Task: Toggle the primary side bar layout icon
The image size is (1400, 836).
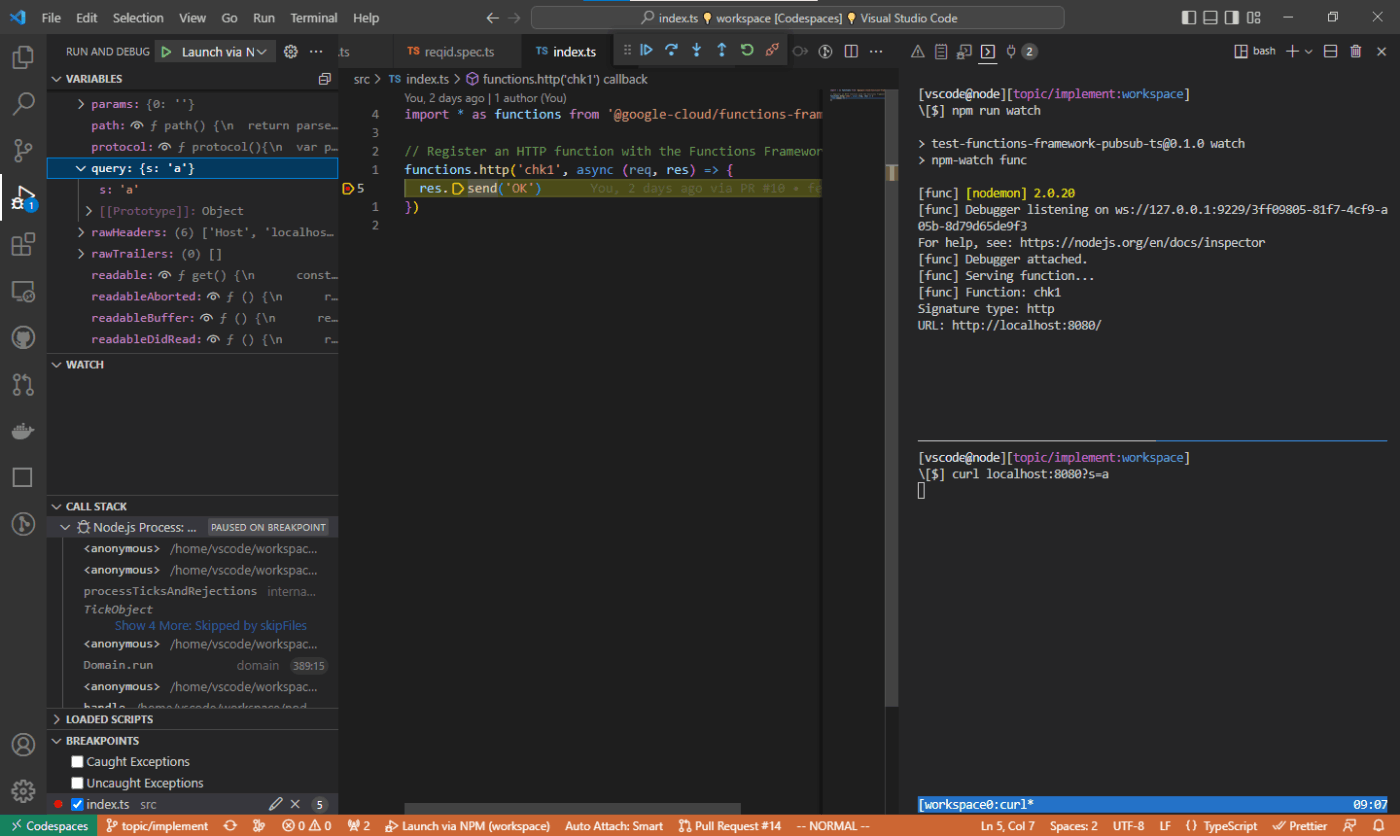Action: tap(1188, 18)
